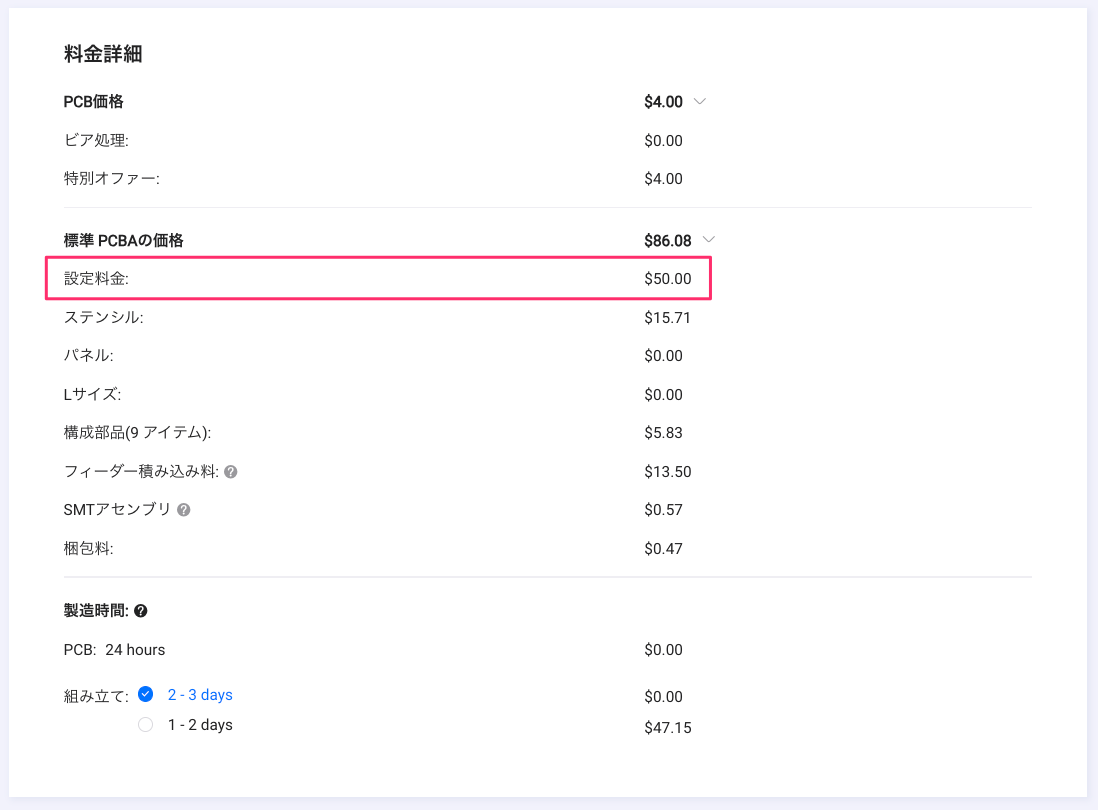The image size is (1098, 810).
Task: Click the PCB: 24 hours text
Action: click(114, 650)
